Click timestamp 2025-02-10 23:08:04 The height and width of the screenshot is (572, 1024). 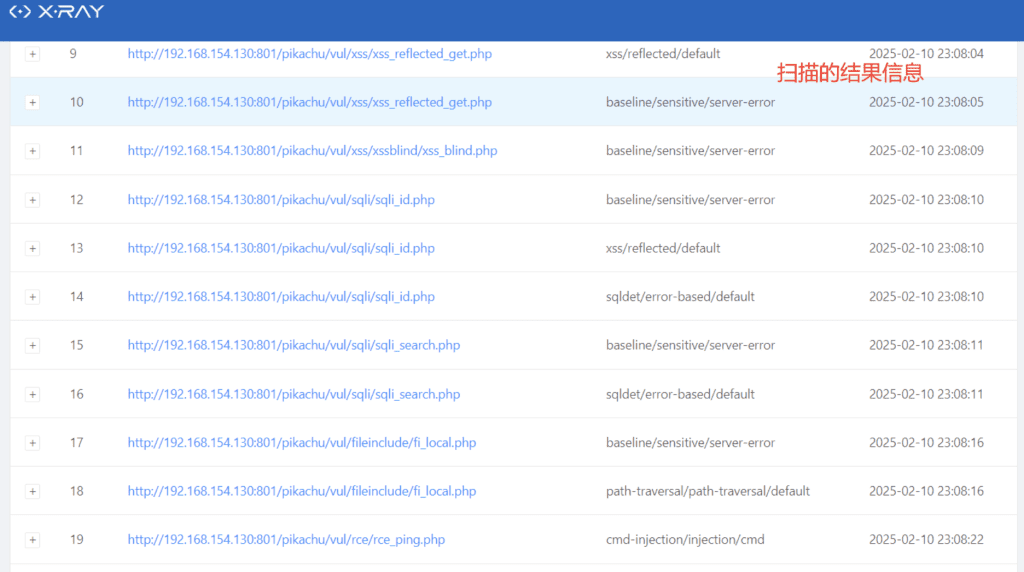[x=926, y=54]
